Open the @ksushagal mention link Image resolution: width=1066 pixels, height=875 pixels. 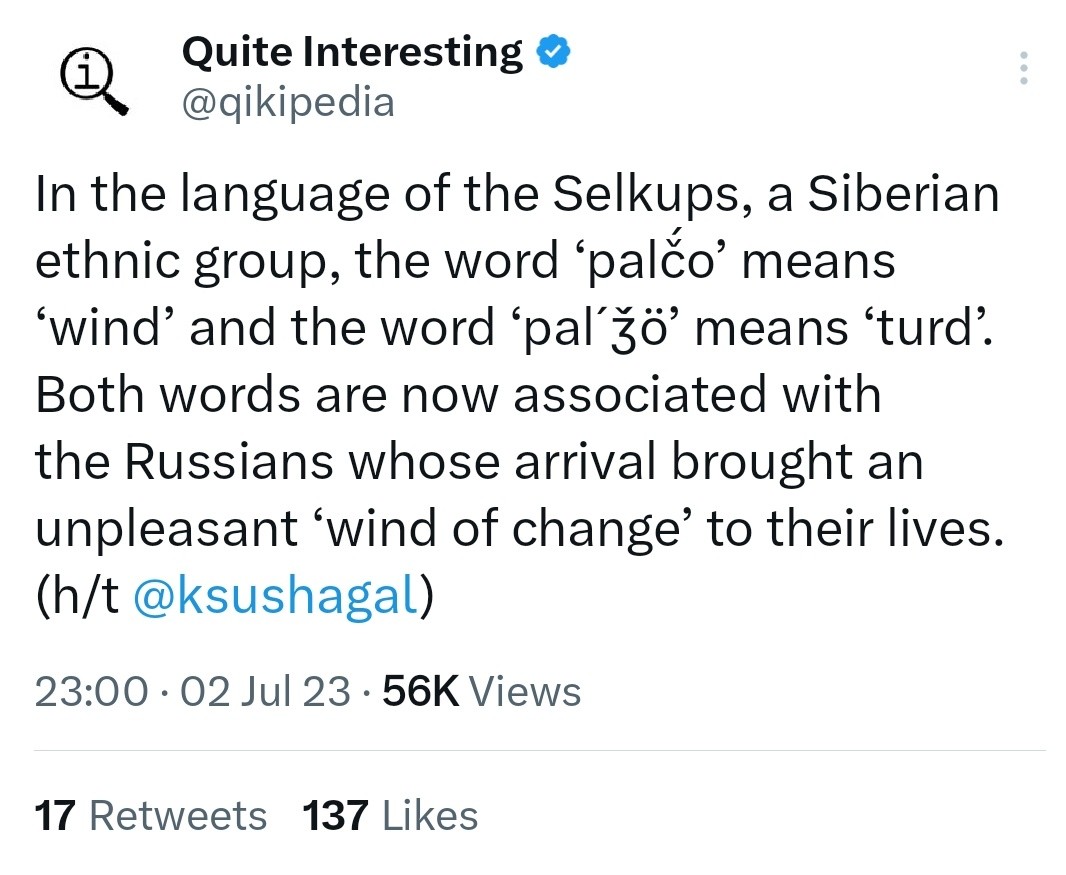275,594
